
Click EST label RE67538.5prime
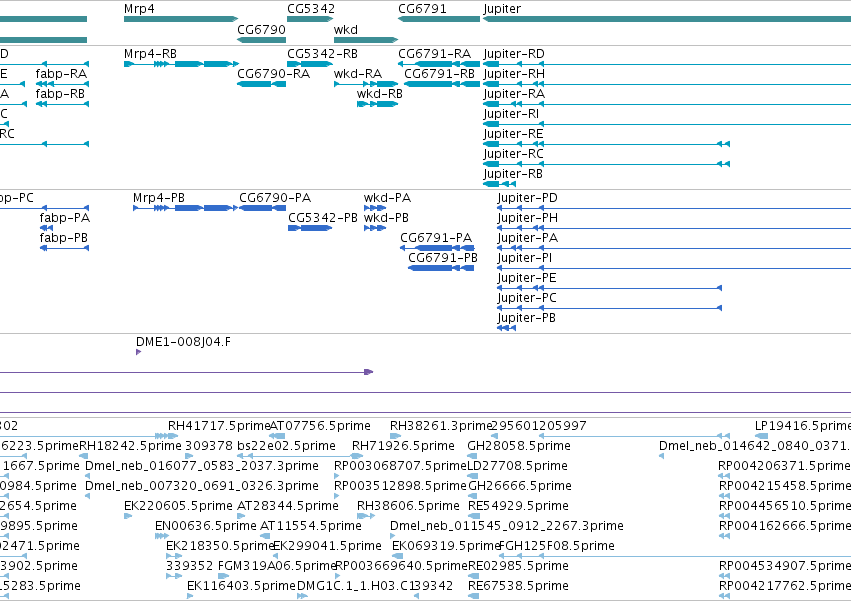pyautogui.click(x=518, y=587)
